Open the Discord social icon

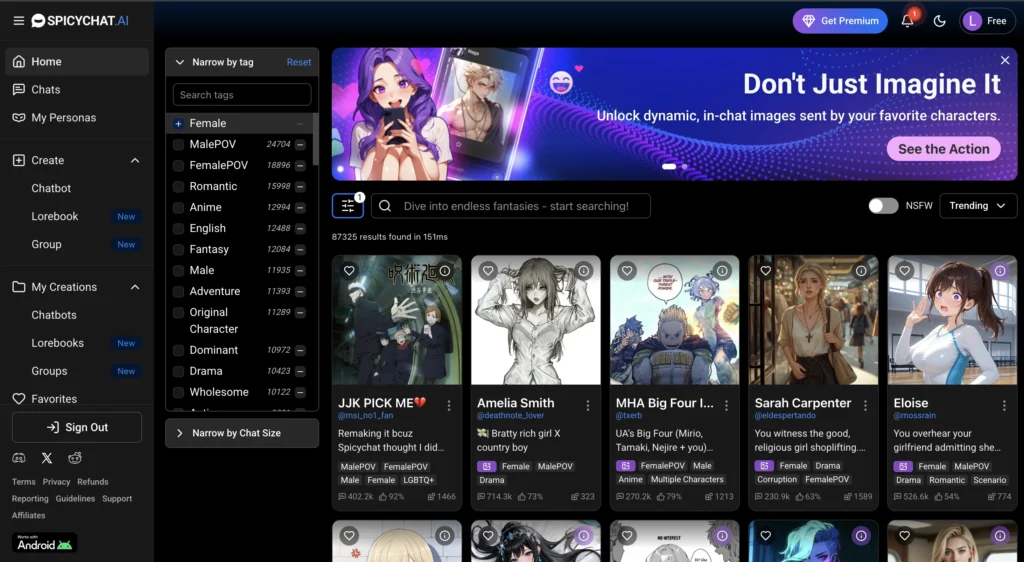pos(19,458)
